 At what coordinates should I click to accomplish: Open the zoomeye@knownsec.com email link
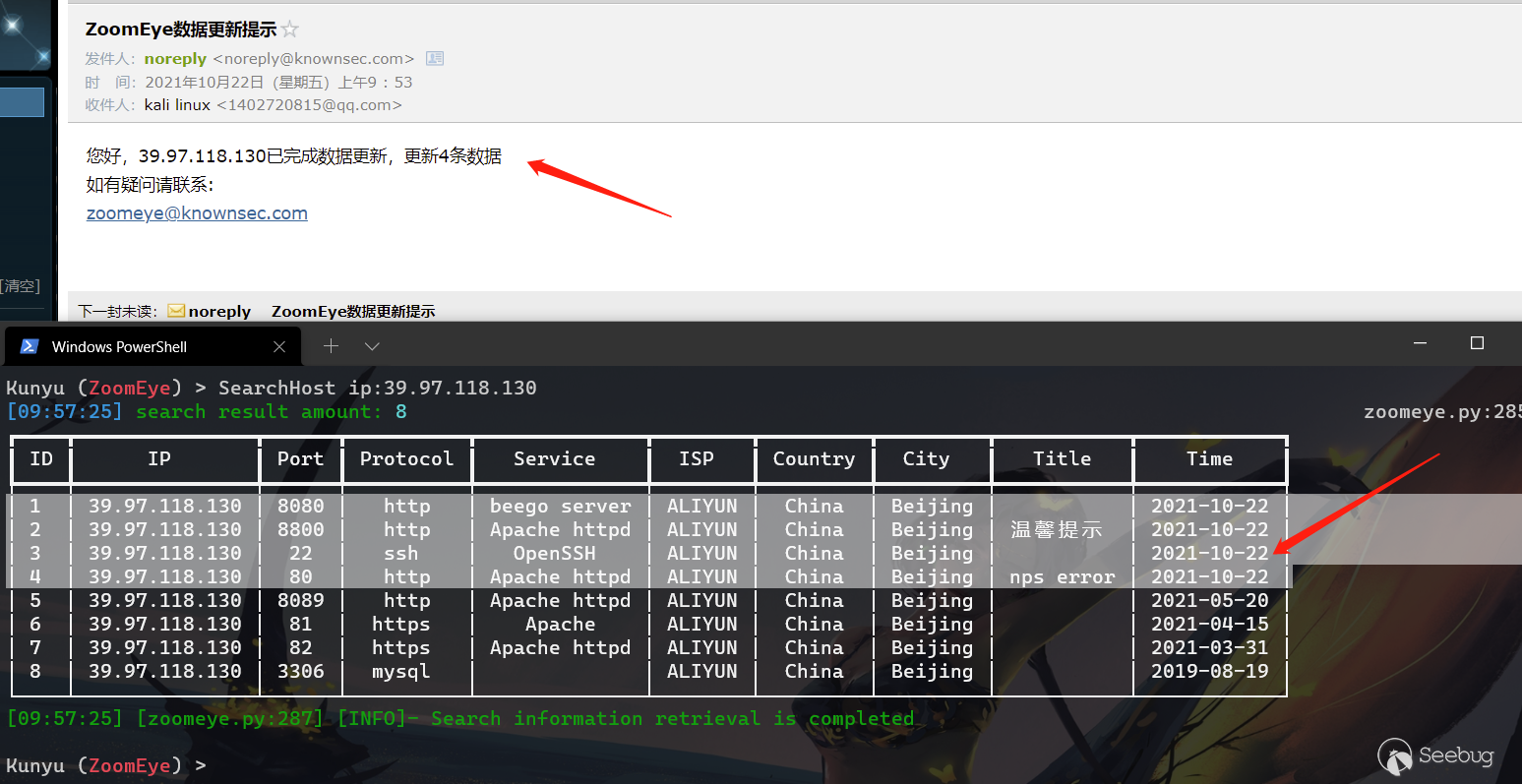197,213
